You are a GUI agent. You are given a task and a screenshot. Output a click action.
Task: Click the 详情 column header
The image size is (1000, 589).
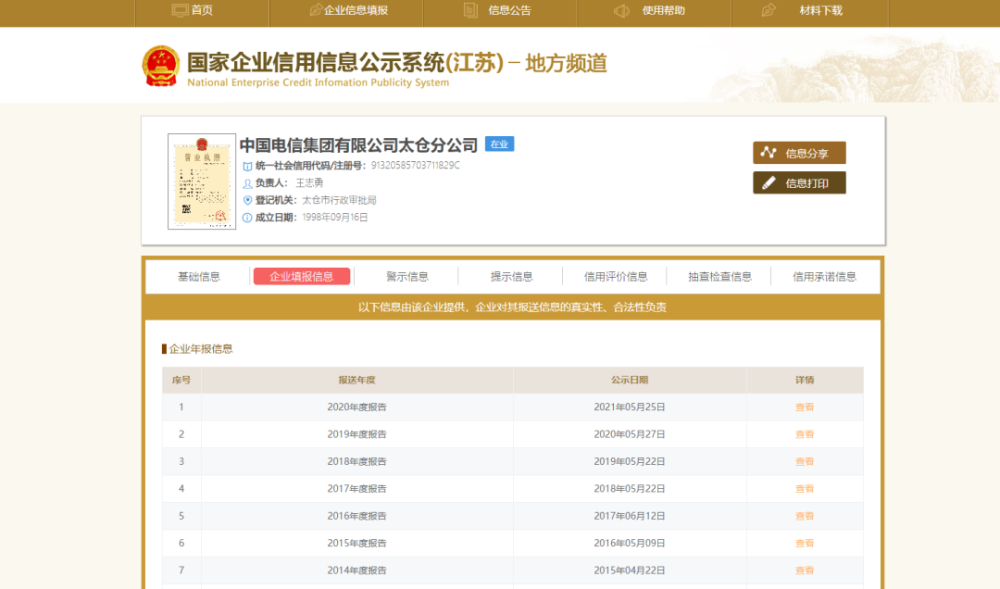click(804, 380)
